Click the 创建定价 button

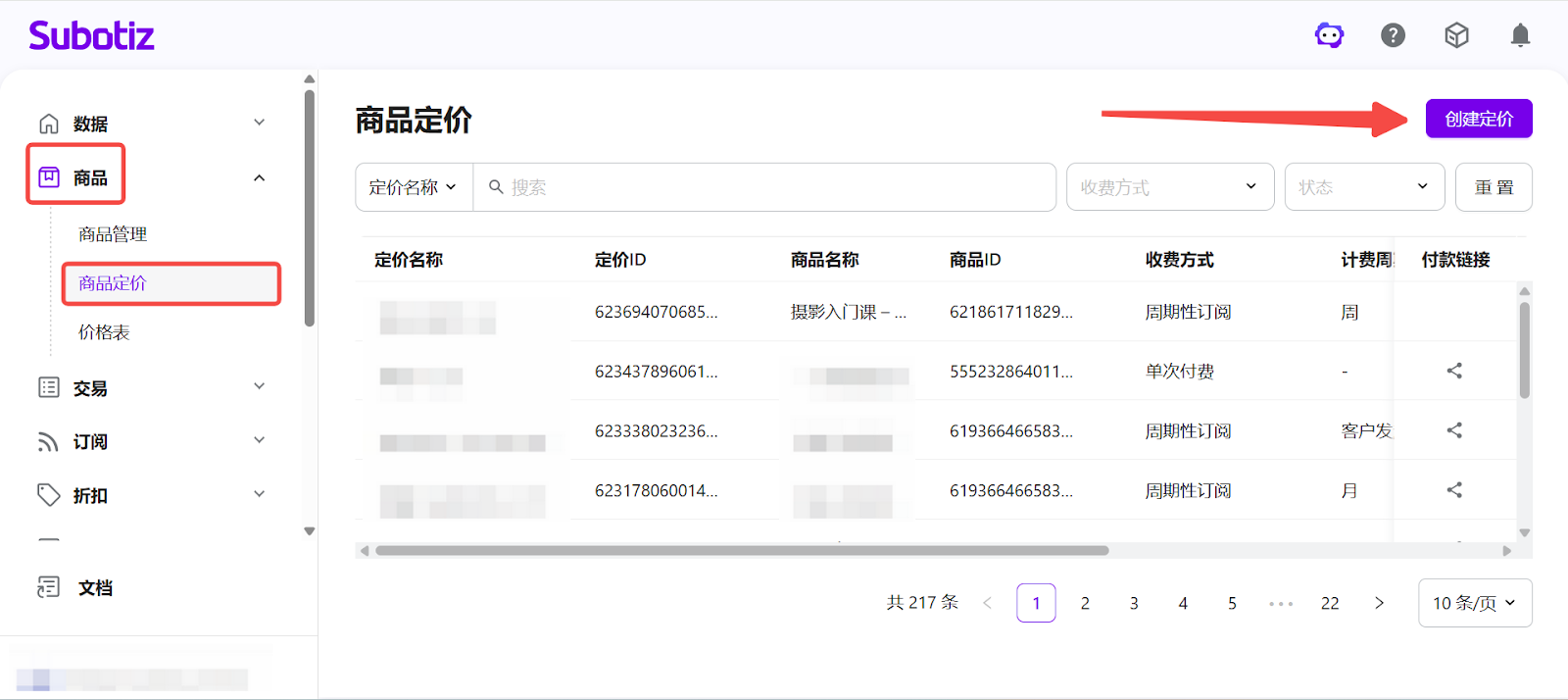pyautogui.click(x=1478, y=120)
